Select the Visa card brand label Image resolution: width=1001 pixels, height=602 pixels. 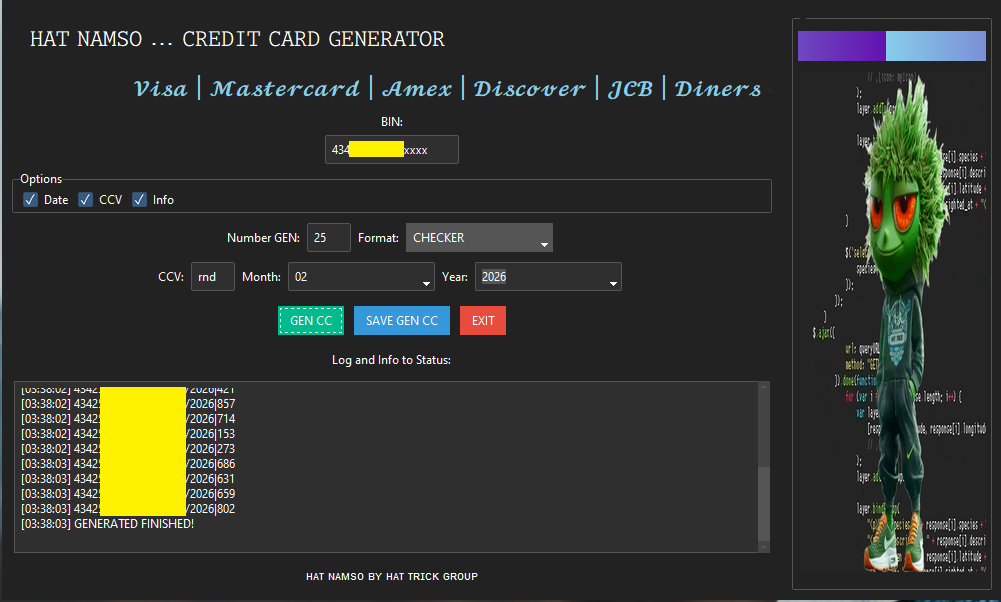161,89
